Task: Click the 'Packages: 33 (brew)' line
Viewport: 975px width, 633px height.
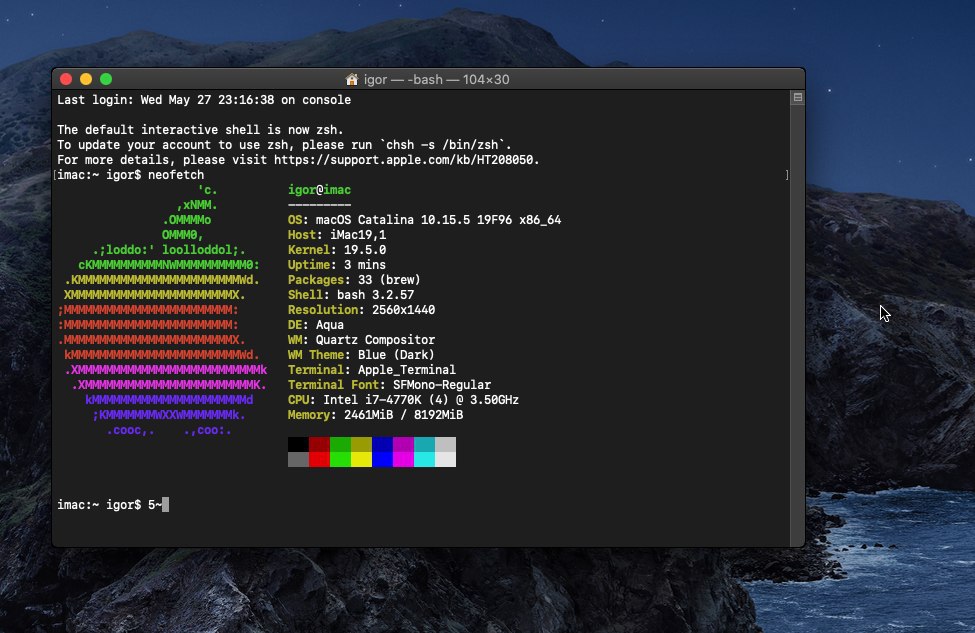Action: coord(354,279)
